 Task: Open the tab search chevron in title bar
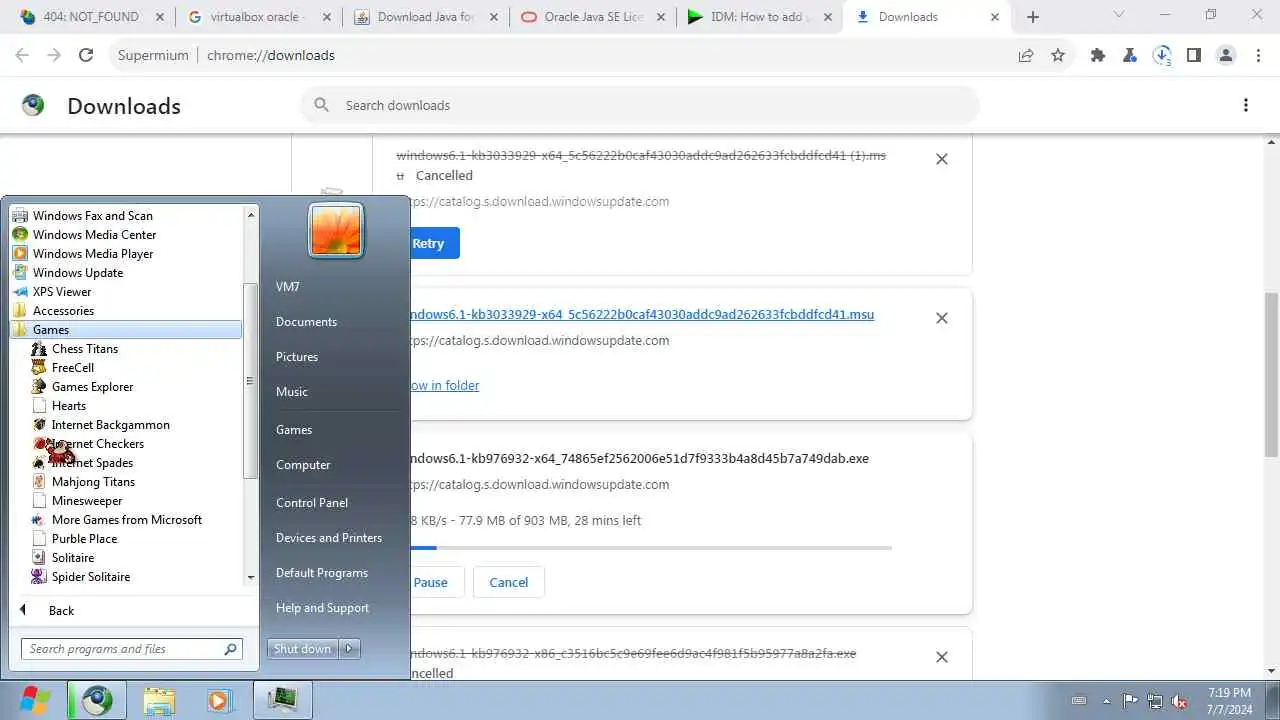tap(1119, 15)
